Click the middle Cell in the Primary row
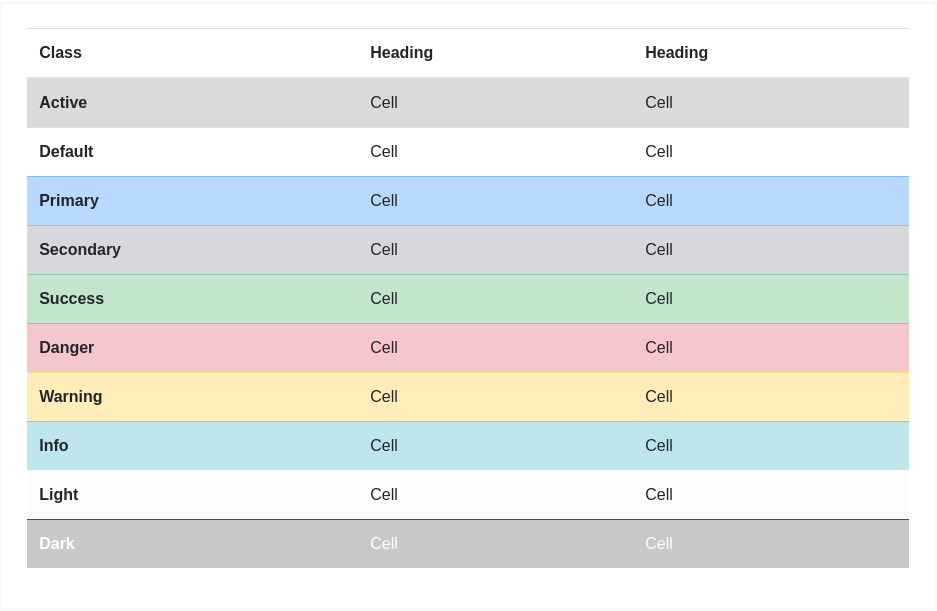This screenshot has height=611, width=937. click(x=384, y=201)
